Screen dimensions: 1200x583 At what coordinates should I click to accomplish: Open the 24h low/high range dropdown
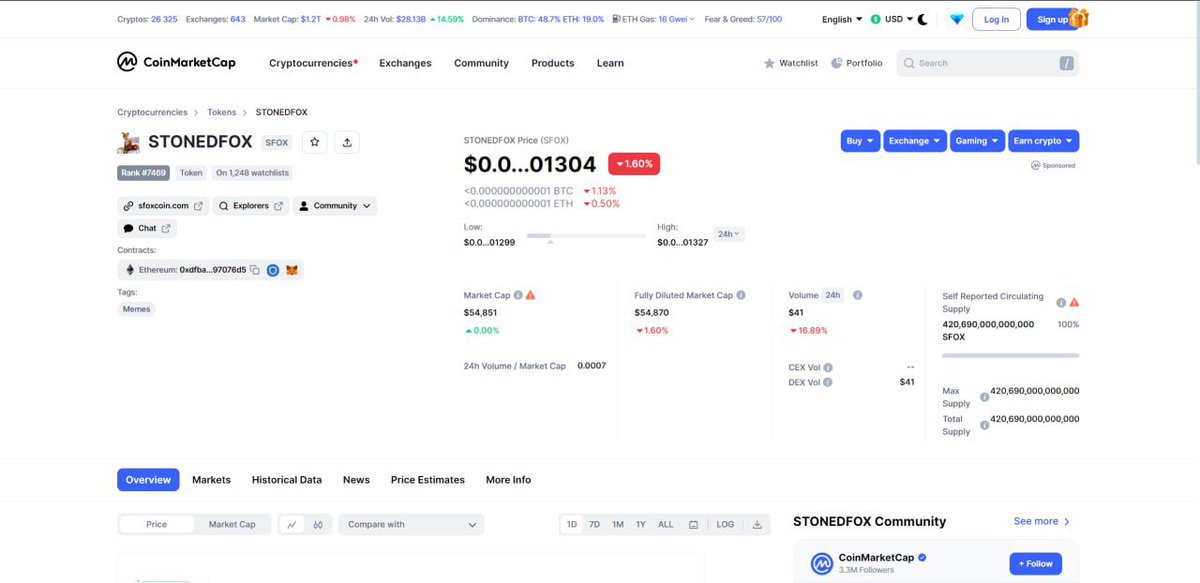point(729,234)
